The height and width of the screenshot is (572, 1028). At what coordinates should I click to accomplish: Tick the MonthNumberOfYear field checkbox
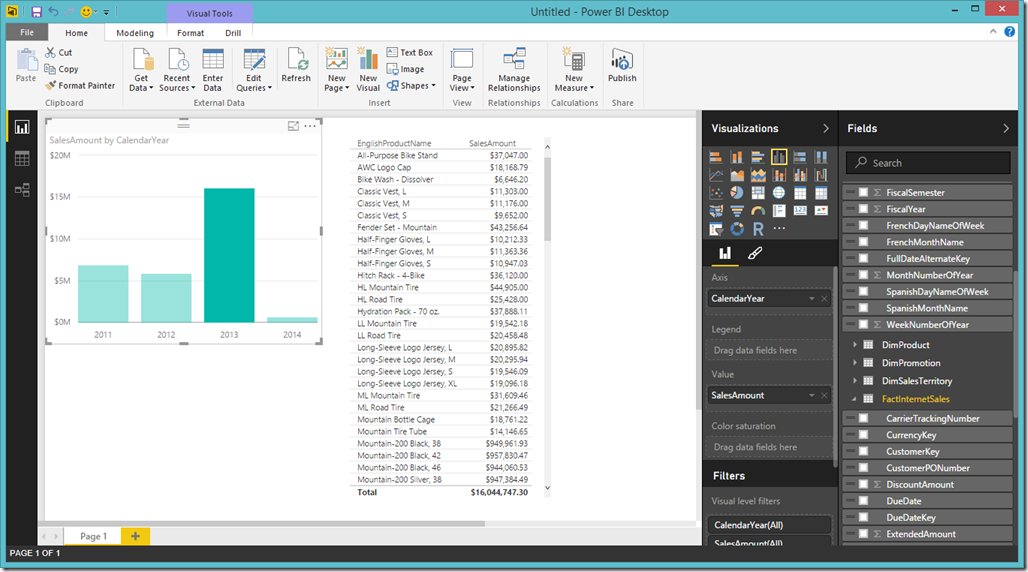tap(863, 275)
